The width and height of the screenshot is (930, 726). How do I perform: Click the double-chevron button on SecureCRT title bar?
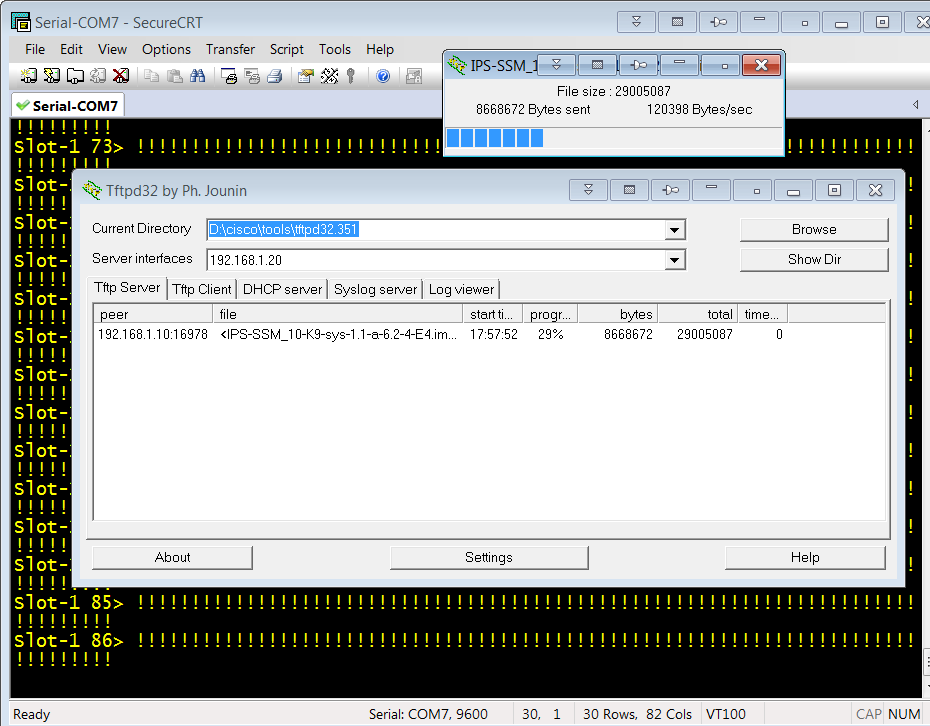coord(636,22)
